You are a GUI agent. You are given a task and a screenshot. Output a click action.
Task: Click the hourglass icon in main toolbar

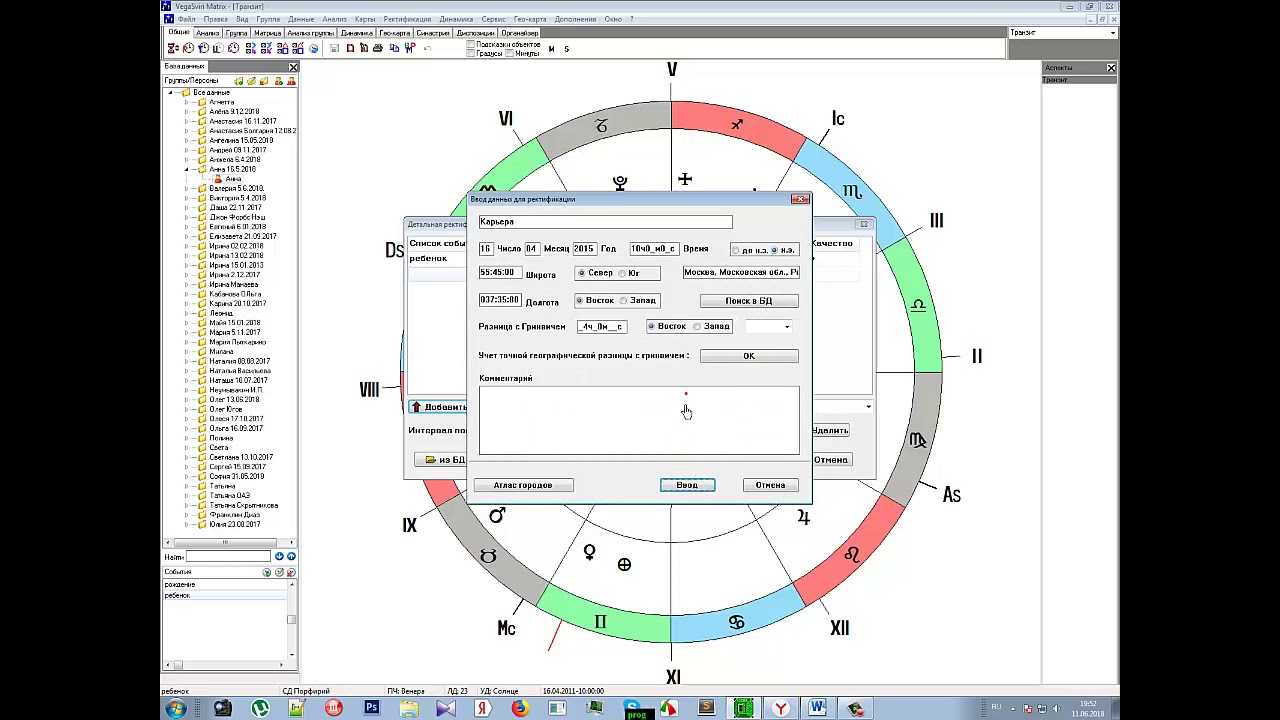[x=173, y=48]
